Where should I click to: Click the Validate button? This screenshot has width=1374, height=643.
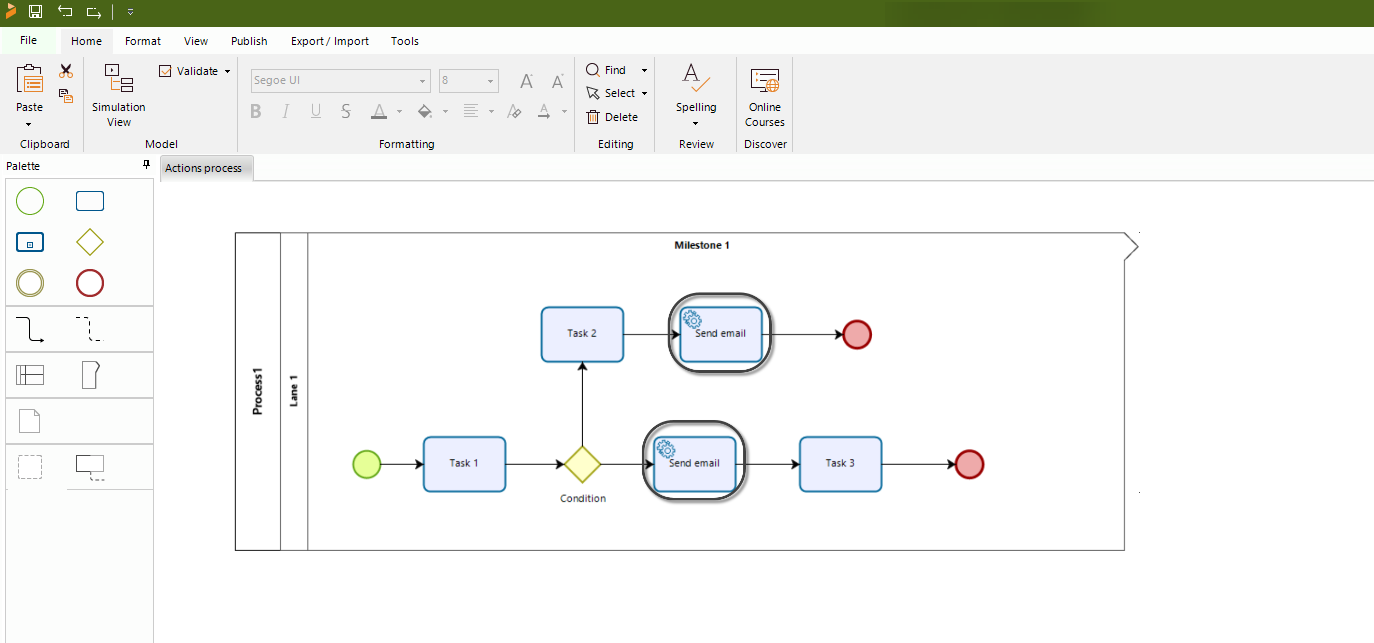[189, 71]
